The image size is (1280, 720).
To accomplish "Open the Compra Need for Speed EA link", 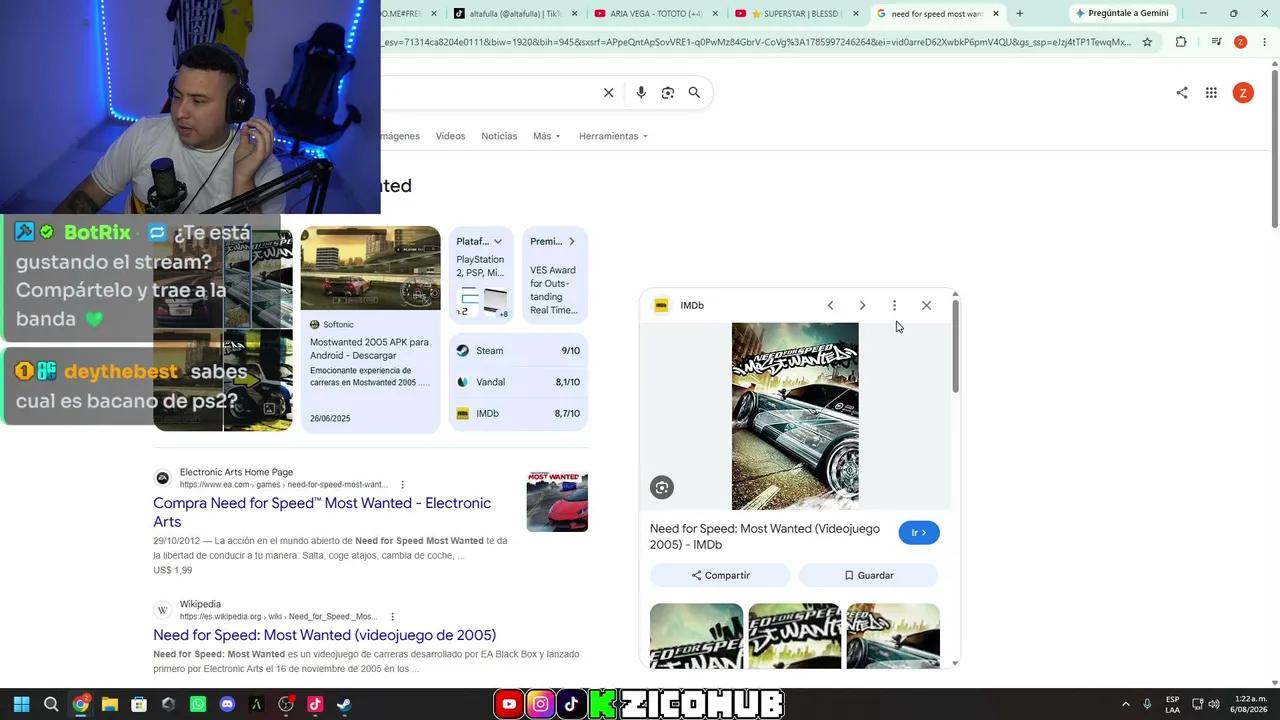I will [322, 512].
